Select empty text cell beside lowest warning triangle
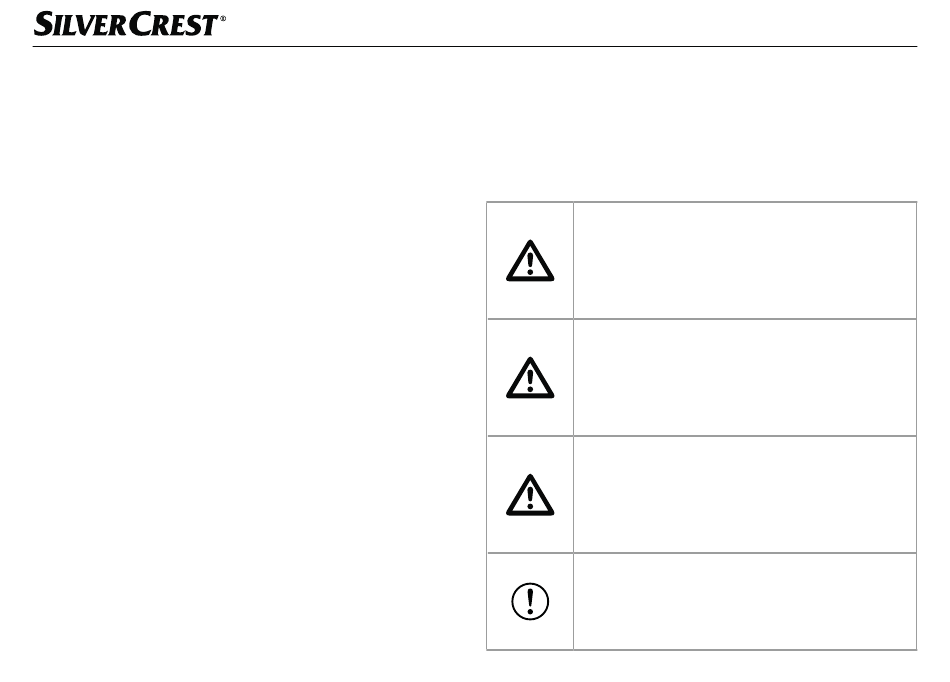The height and width of the screenshot is (682, 950). 745,494
